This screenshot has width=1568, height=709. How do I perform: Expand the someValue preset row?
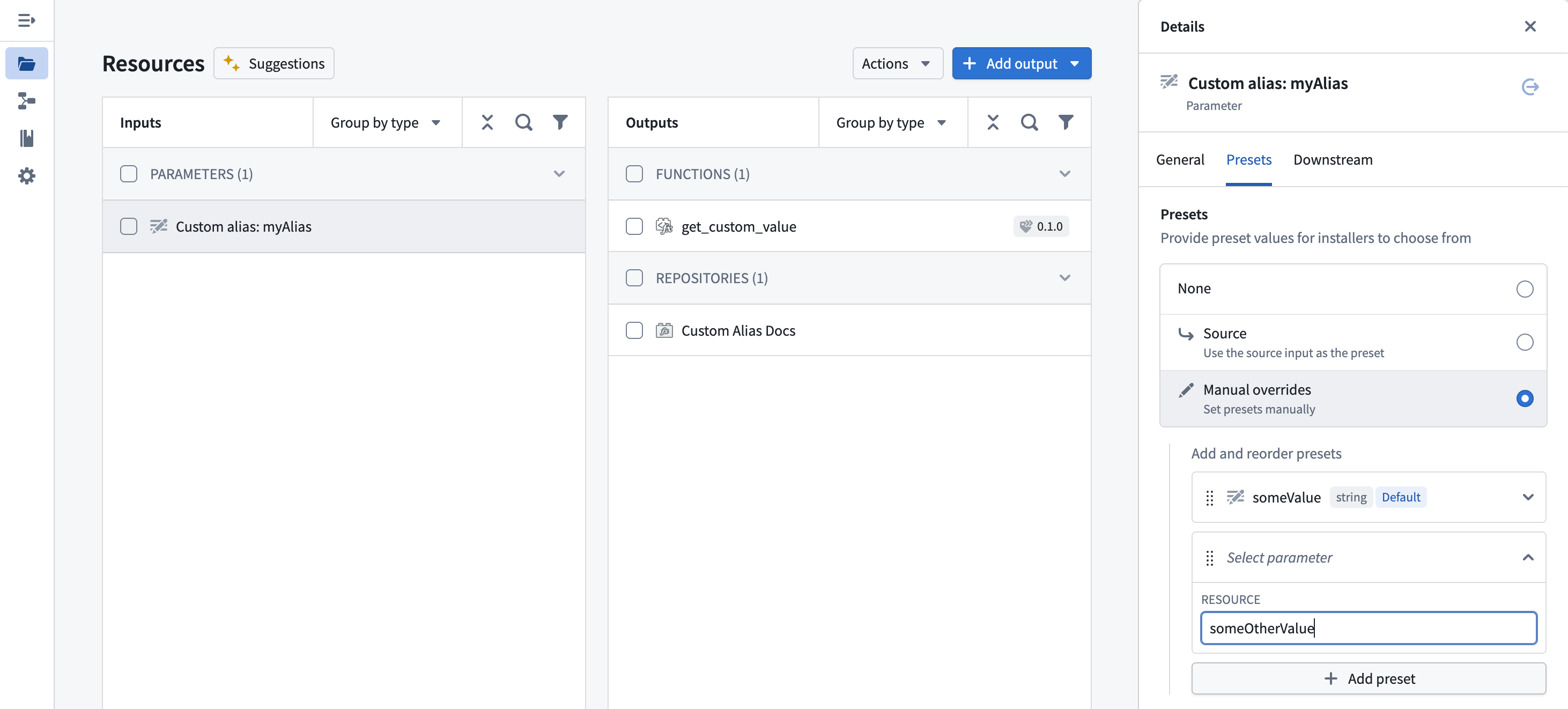click(x=1527, y=497)
